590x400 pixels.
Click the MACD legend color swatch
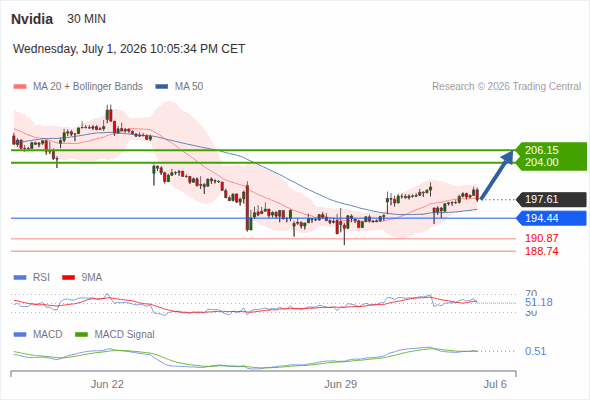tap(20, 335)
